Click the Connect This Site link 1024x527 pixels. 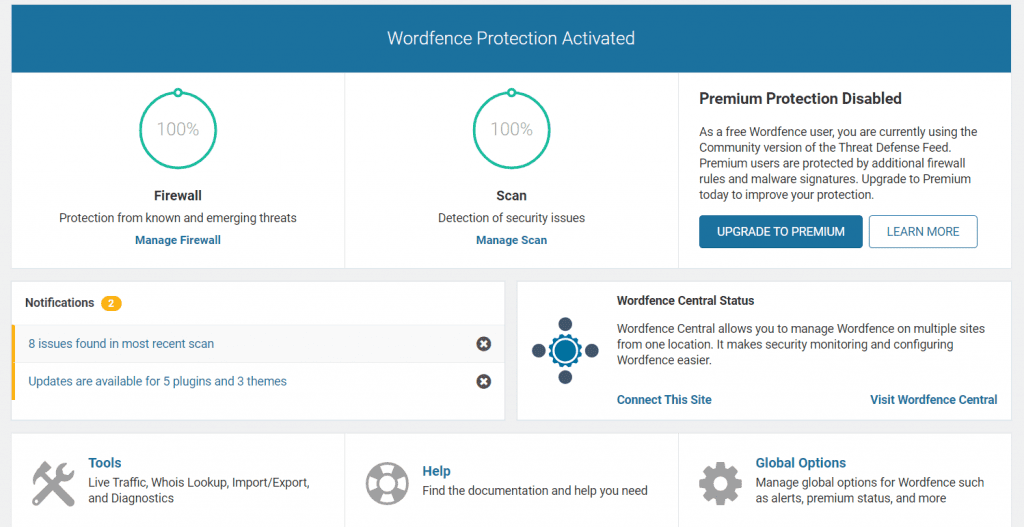pyautogui.click(x=664, y=400)
